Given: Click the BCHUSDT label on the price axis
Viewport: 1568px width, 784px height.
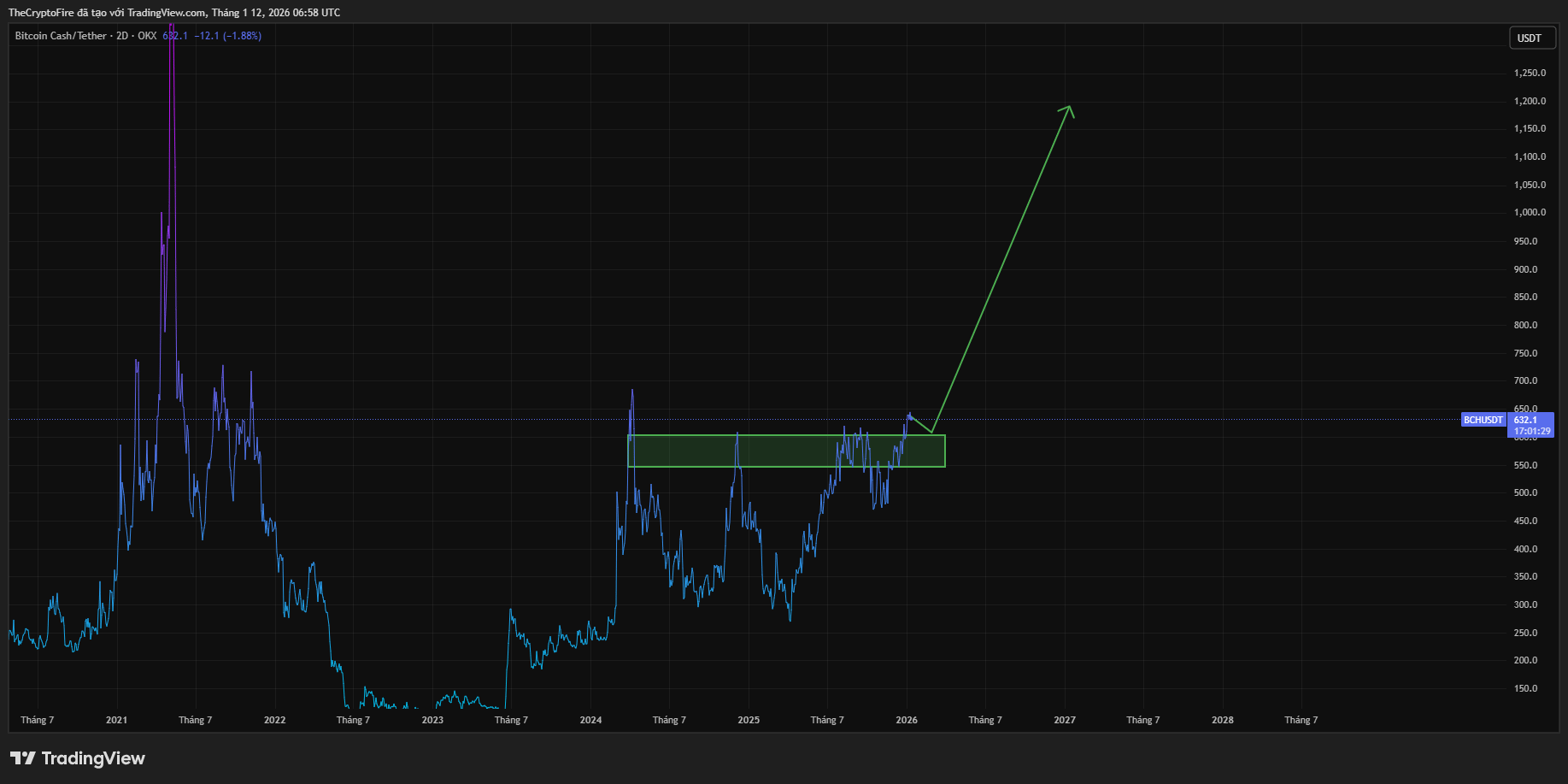Looking at the screenshot, I should [1482, 420].
